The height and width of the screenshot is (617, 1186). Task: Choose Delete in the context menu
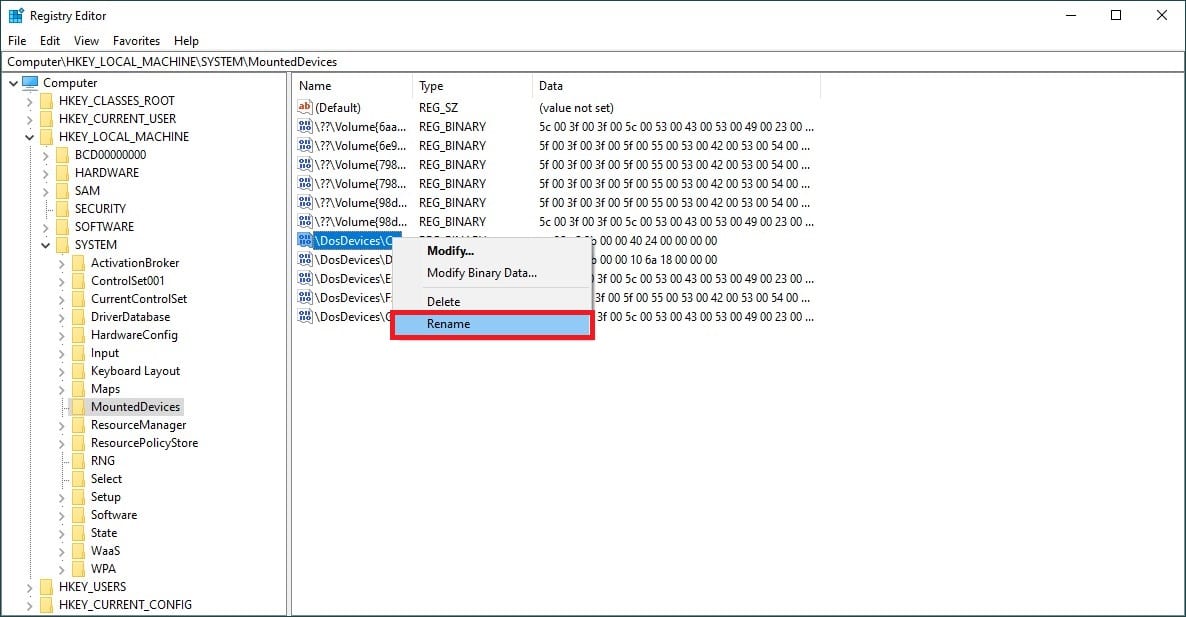point(492,302)
